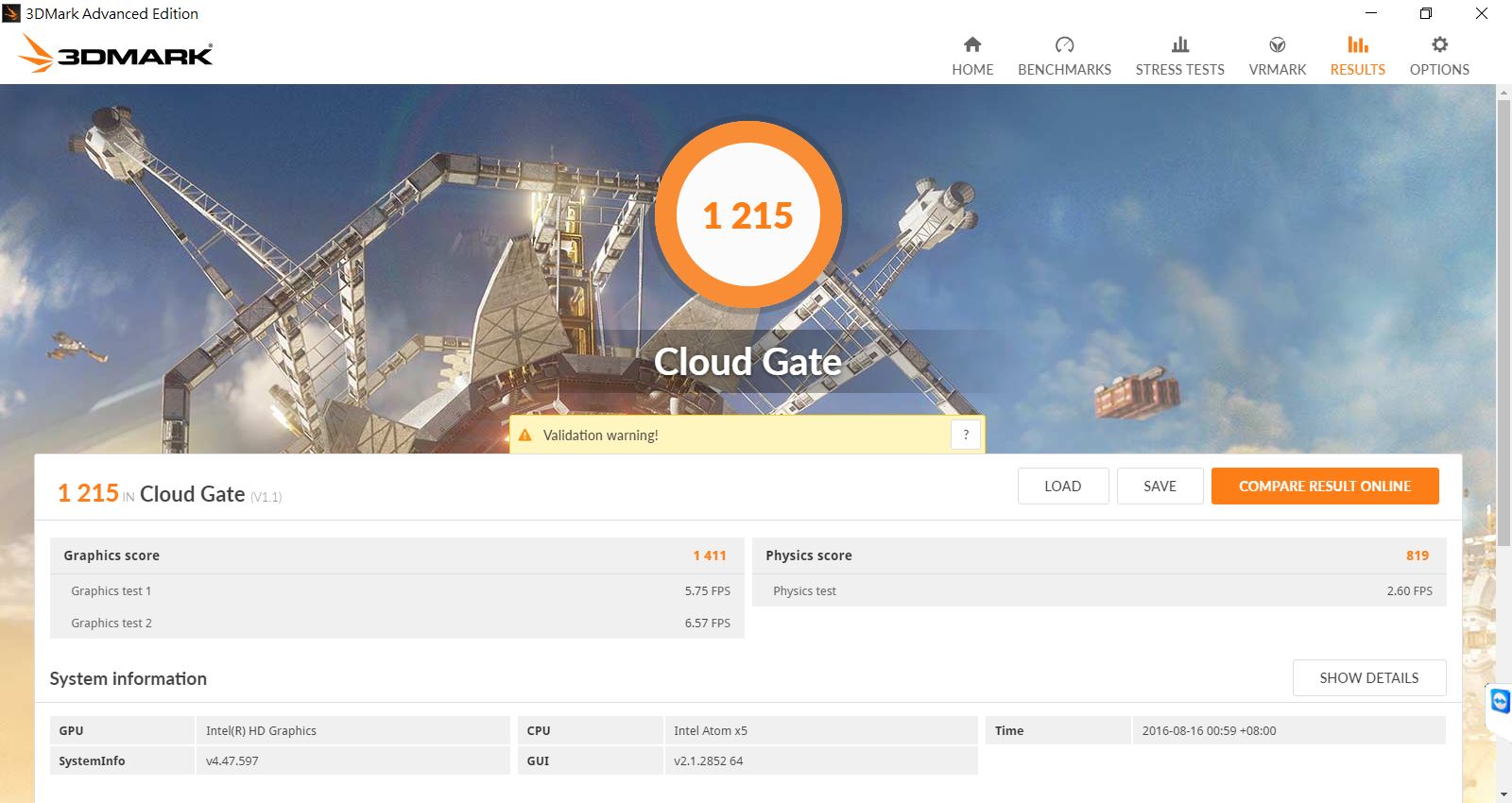Open the Benchmarks gauge icon
The height and width of the screenshot is (803, 1512).
point(1064,44)
